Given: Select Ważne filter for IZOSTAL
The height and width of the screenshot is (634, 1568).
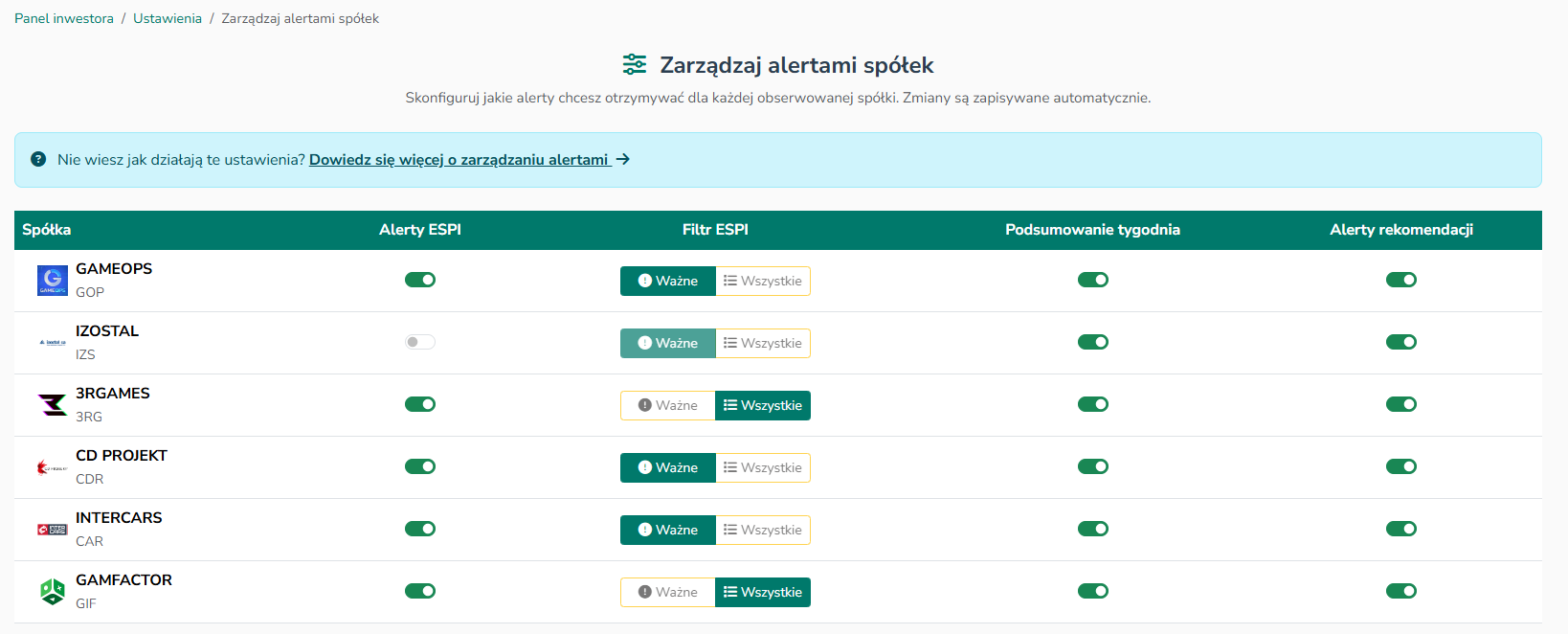Looking at the screenshot, I should [x=668, y=343].
